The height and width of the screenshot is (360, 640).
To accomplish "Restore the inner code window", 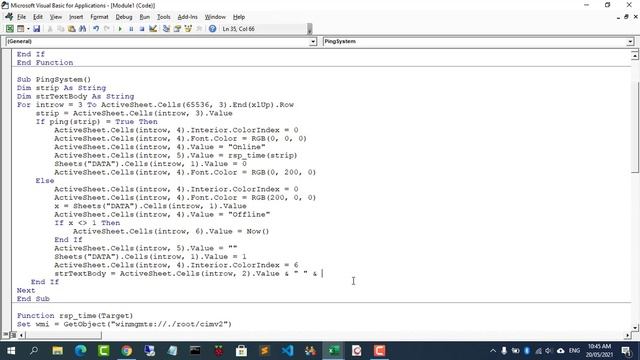I will 626,17.
